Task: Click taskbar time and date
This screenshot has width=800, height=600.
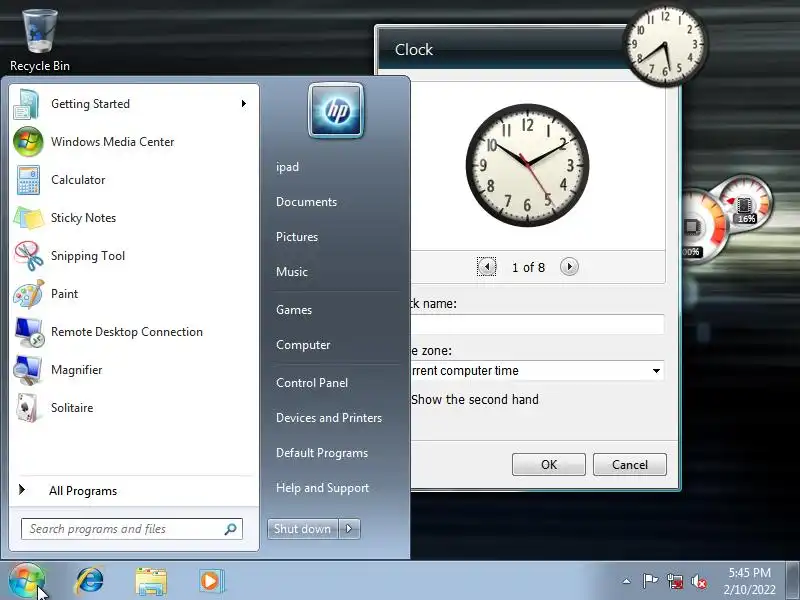Action: click(x=749, y=581)
